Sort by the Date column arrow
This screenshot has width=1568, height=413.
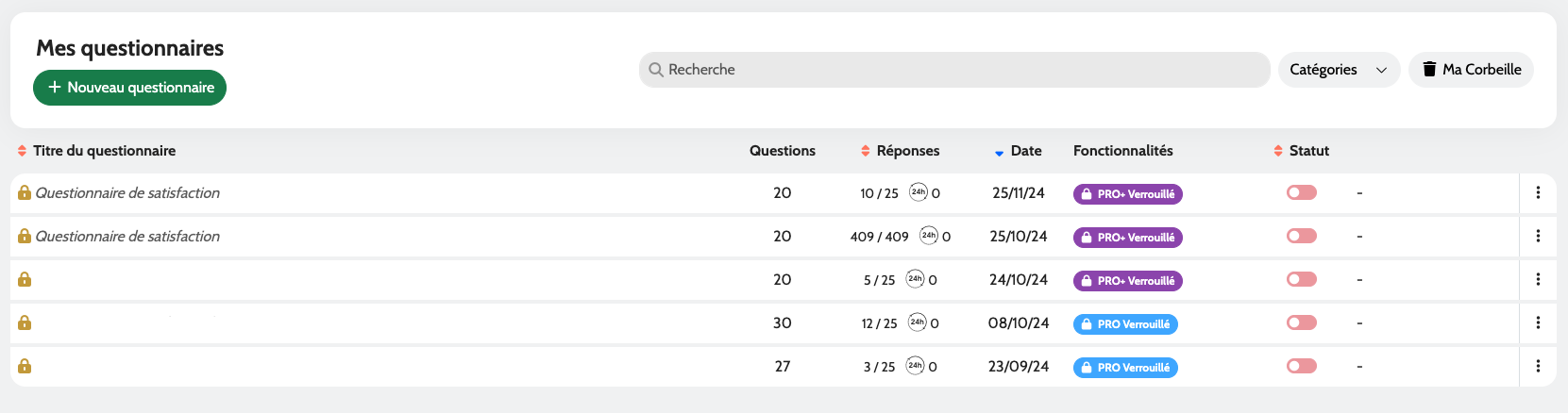(999, 152)
